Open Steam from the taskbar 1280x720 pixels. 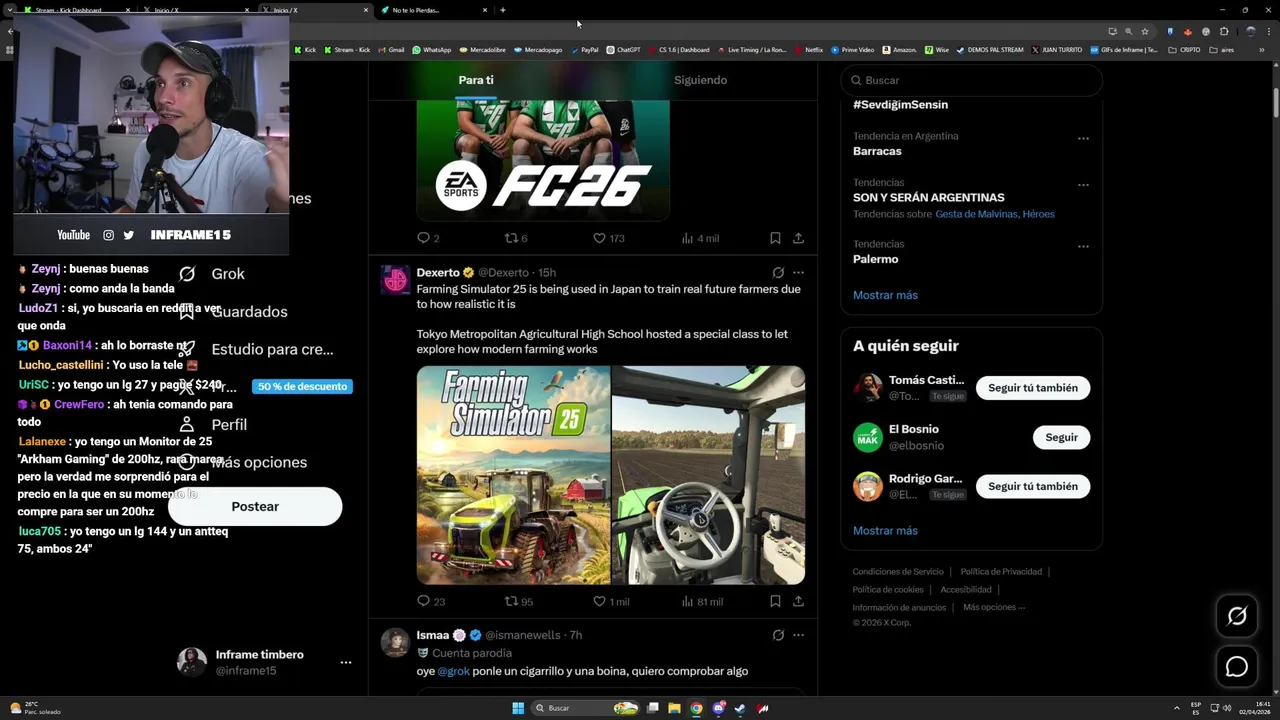point(740,708)
